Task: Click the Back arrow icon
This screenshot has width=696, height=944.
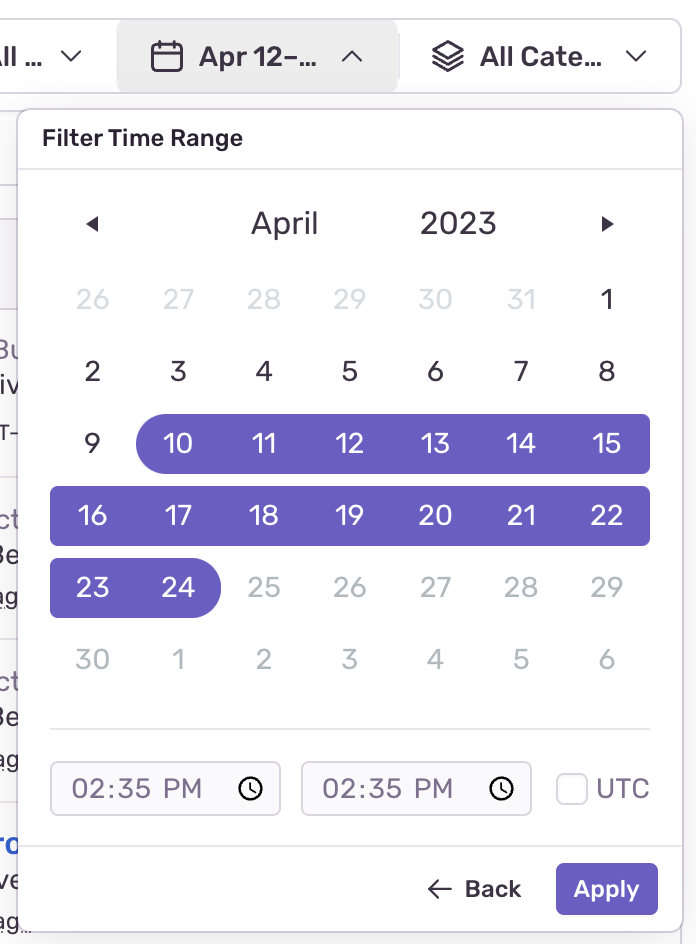Action: pyautogui.click(x=440, y=889)
